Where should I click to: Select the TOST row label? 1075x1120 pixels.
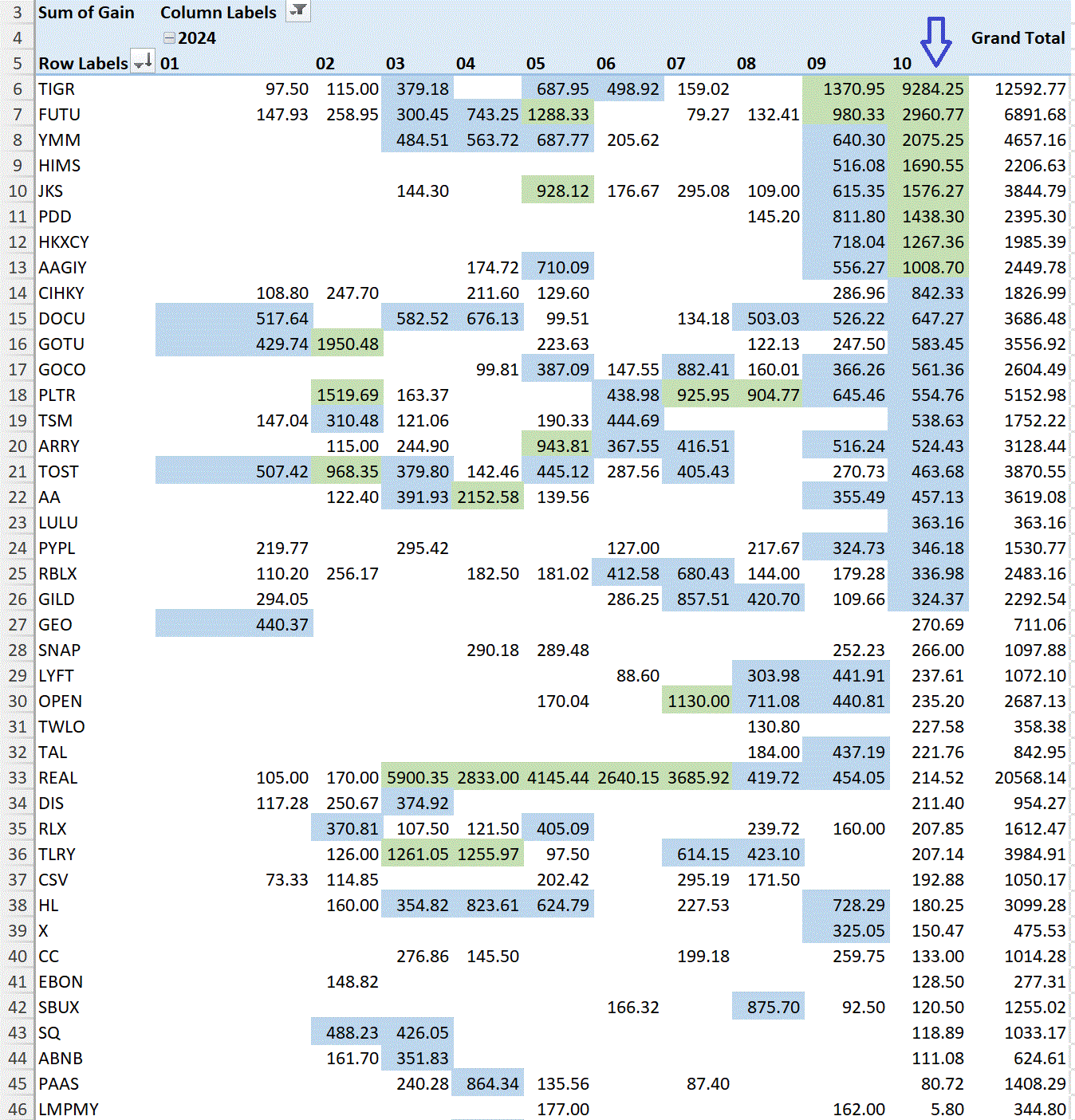pos(58,472)
